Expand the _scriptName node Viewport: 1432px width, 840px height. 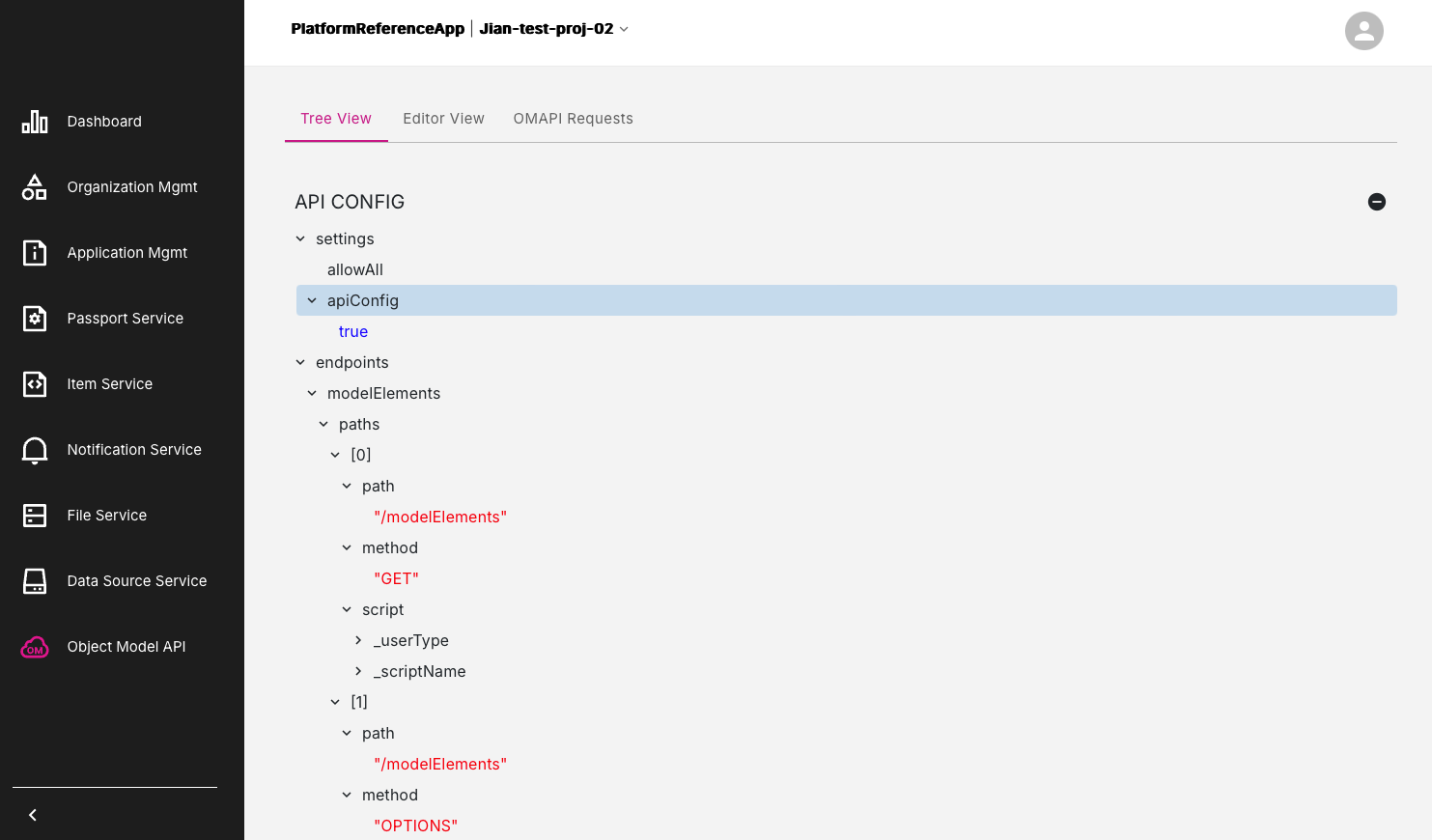pos(358,671)
